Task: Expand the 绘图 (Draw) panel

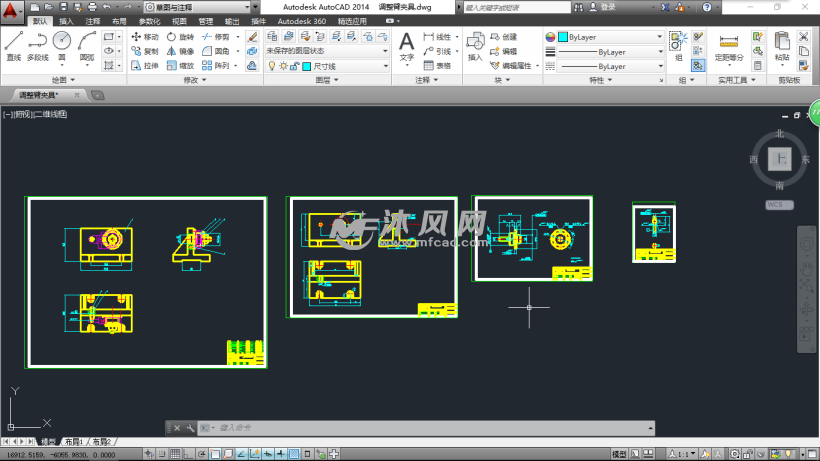Action: click(63, 80)
